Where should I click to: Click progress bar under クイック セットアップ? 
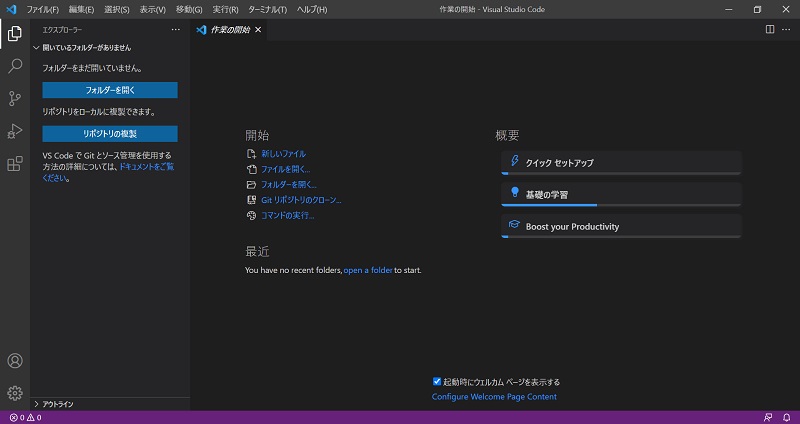(621, 173)
